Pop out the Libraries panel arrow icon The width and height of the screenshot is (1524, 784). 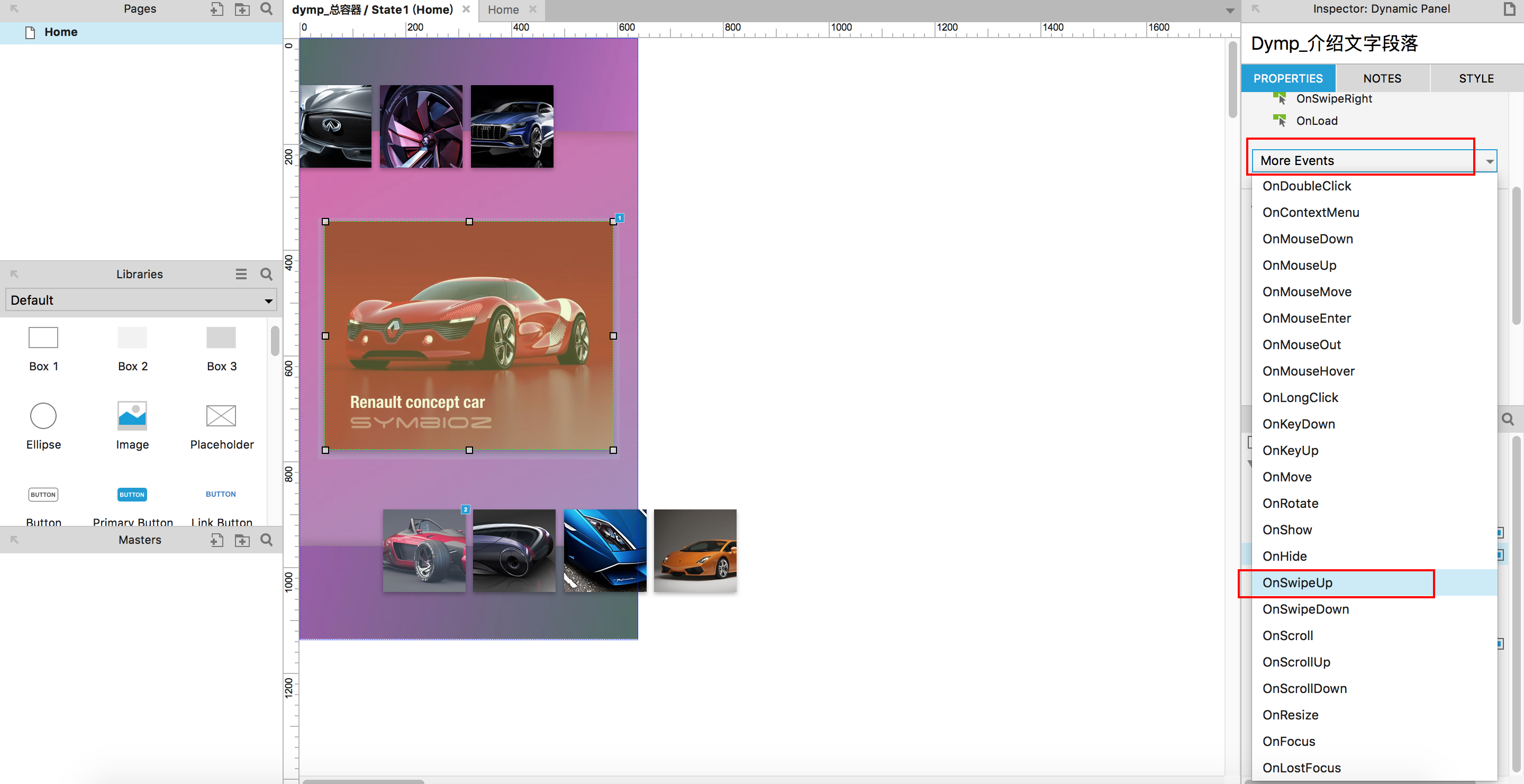click(x=15, y=274)
